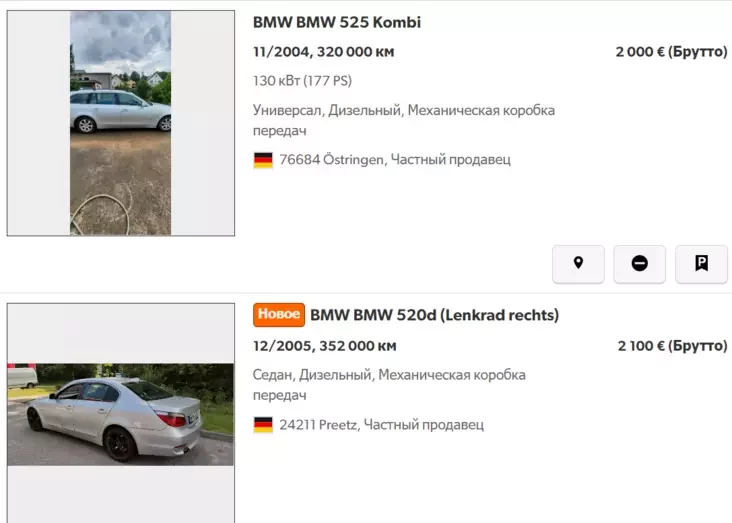Click the 11/2004, 320 000 км details line
The width and height of the screenshot is (732, 523).
coord(324,52)
